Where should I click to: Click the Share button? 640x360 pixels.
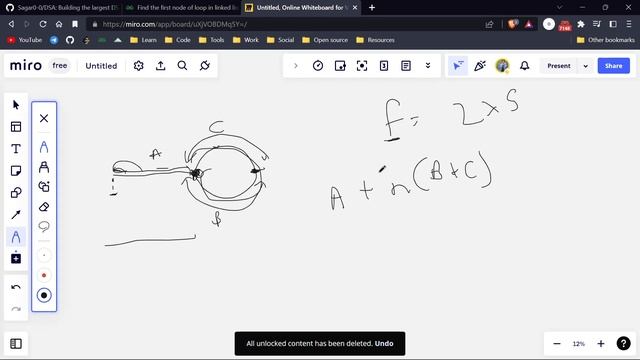[x=613, y=66]
